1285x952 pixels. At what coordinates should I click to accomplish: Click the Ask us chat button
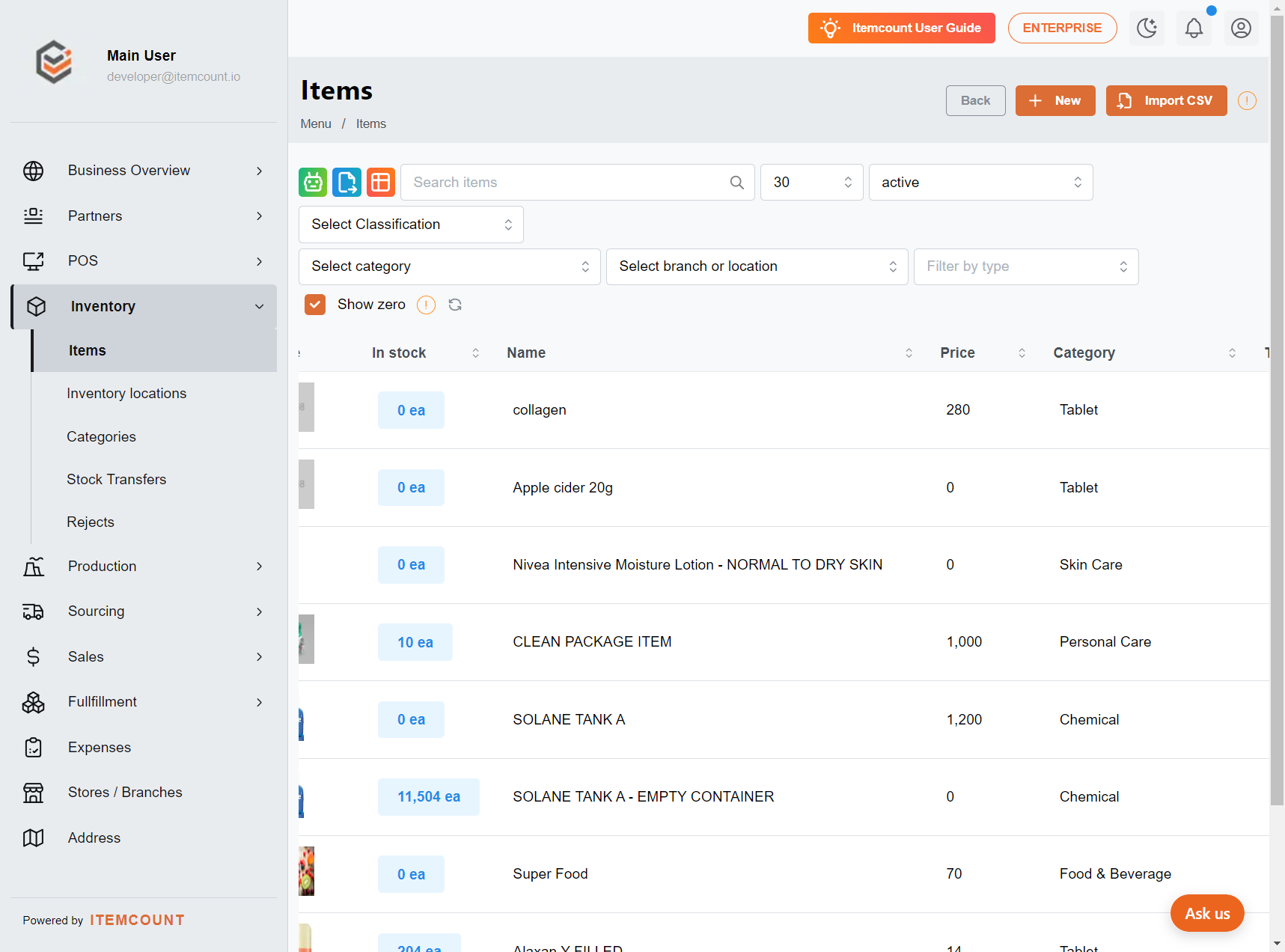click(x=1207, y=913)
